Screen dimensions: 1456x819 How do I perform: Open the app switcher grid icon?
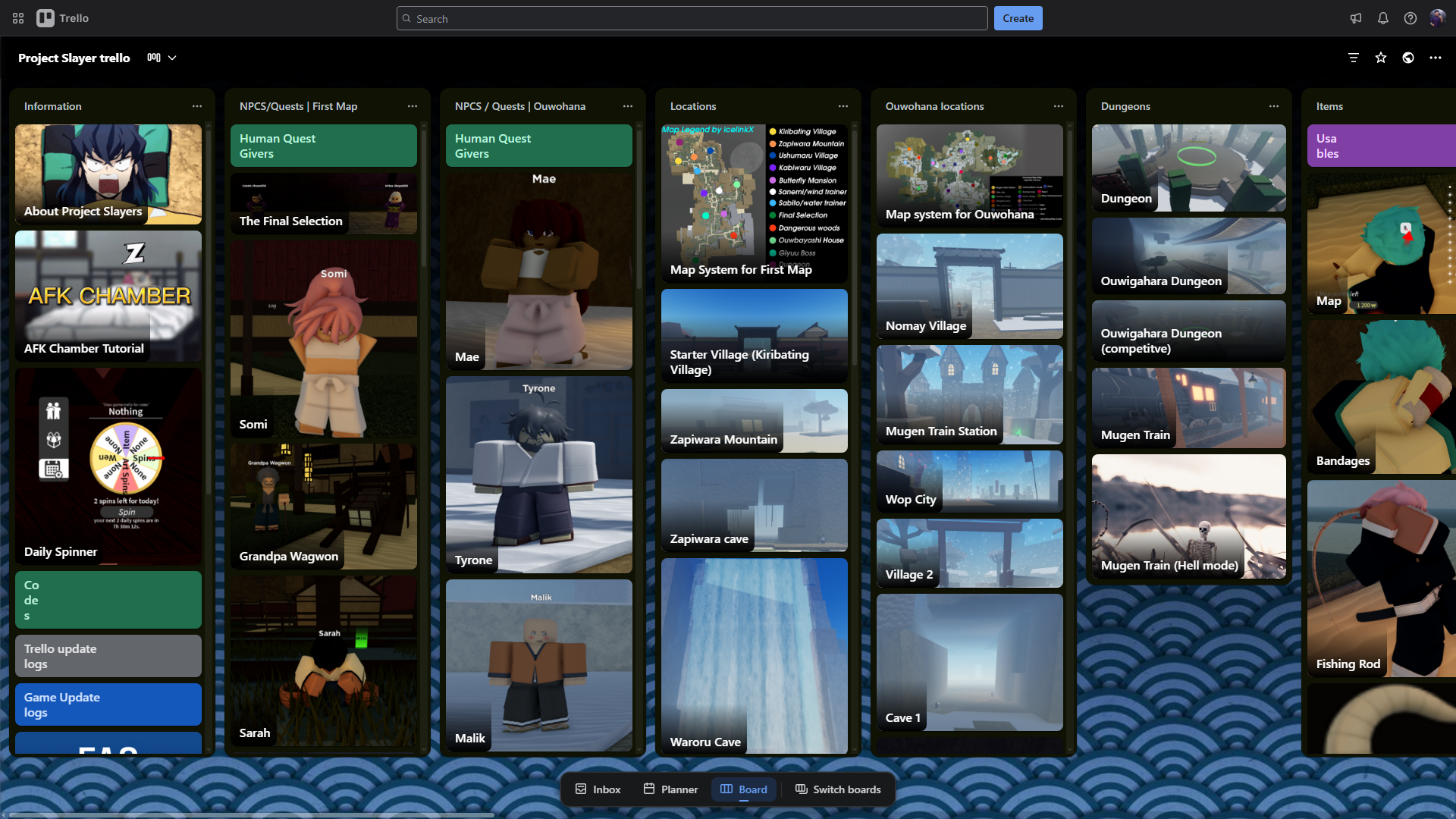[x=18, y=18]
